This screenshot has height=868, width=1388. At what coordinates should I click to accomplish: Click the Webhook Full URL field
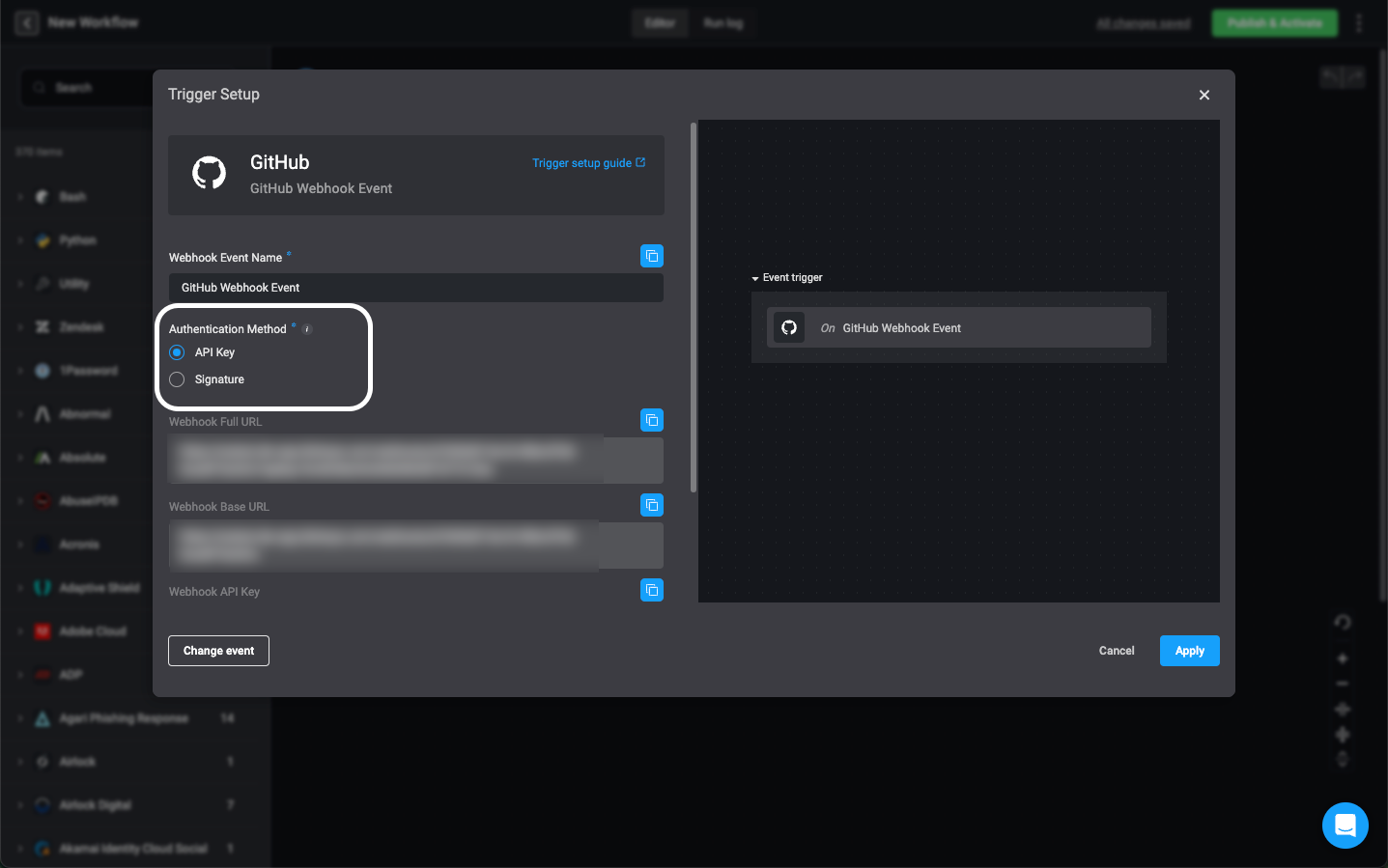[x=416, y=461]
